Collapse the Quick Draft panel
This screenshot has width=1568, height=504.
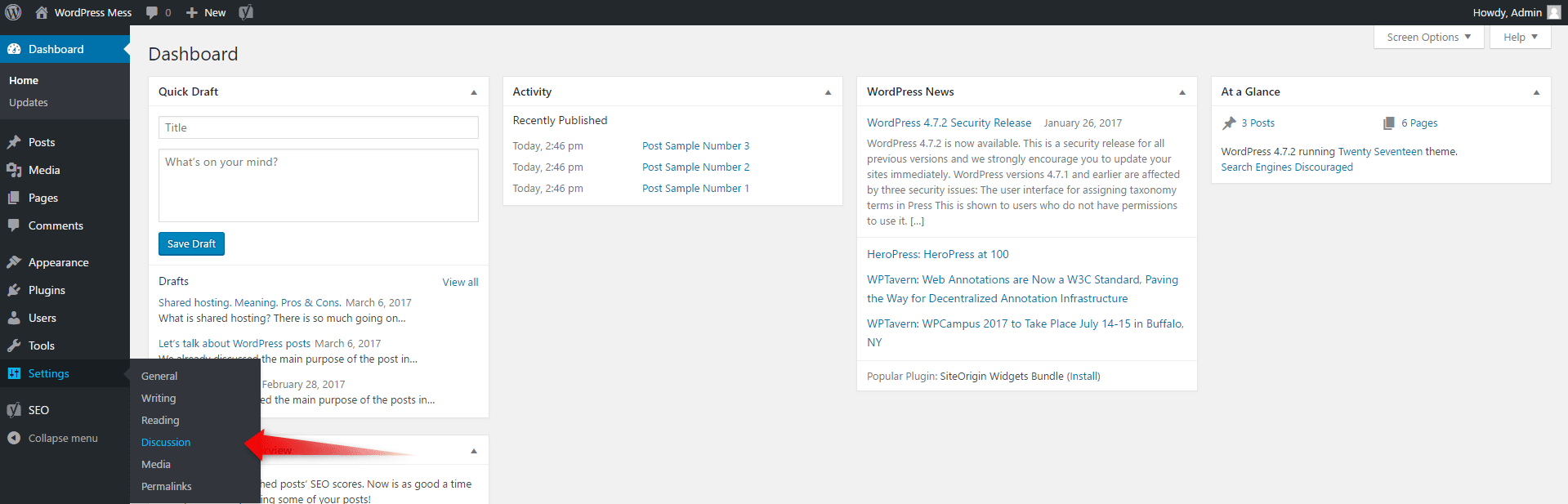[474, 92]
